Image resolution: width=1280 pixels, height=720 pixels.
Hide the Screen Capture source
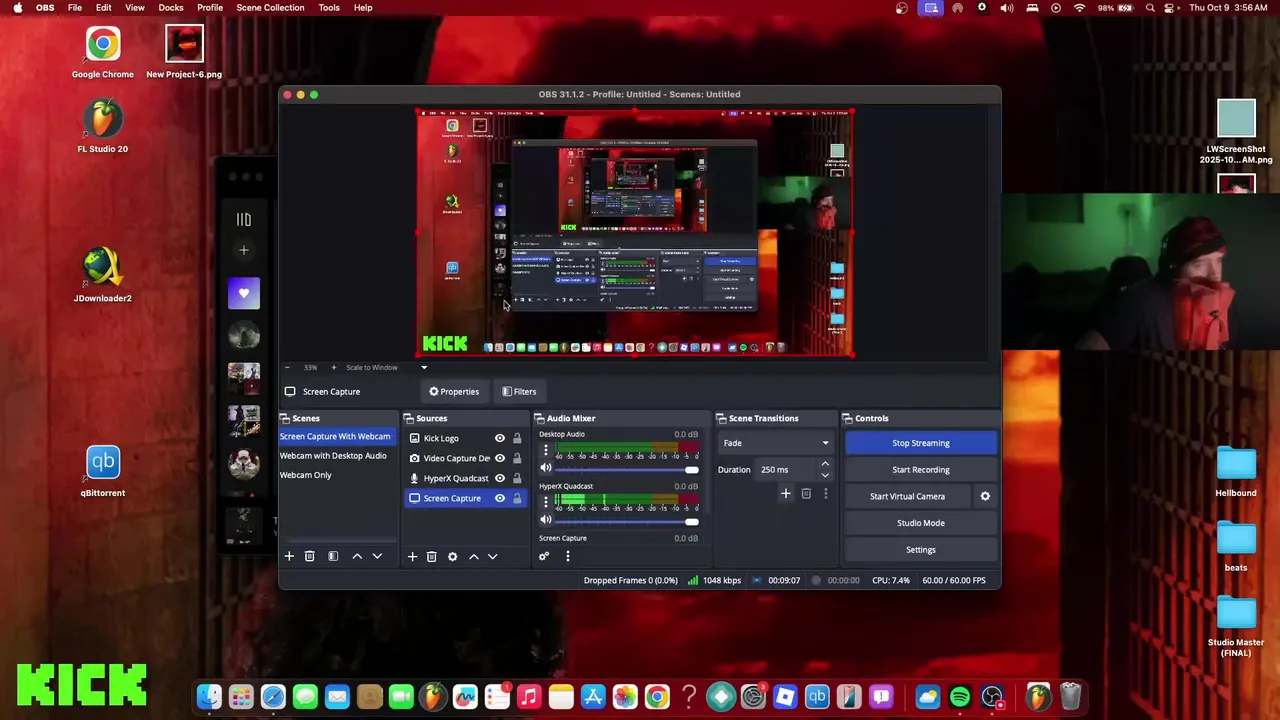tap(500, 498)
